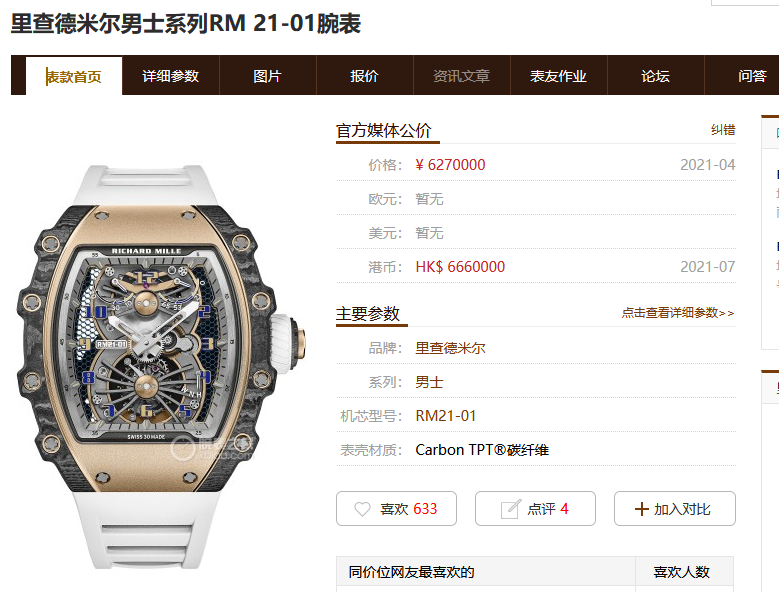Click the heart icon beside 喜欢
The width and height of the screenshot is (779, 592).
click(x=362, y=509)
